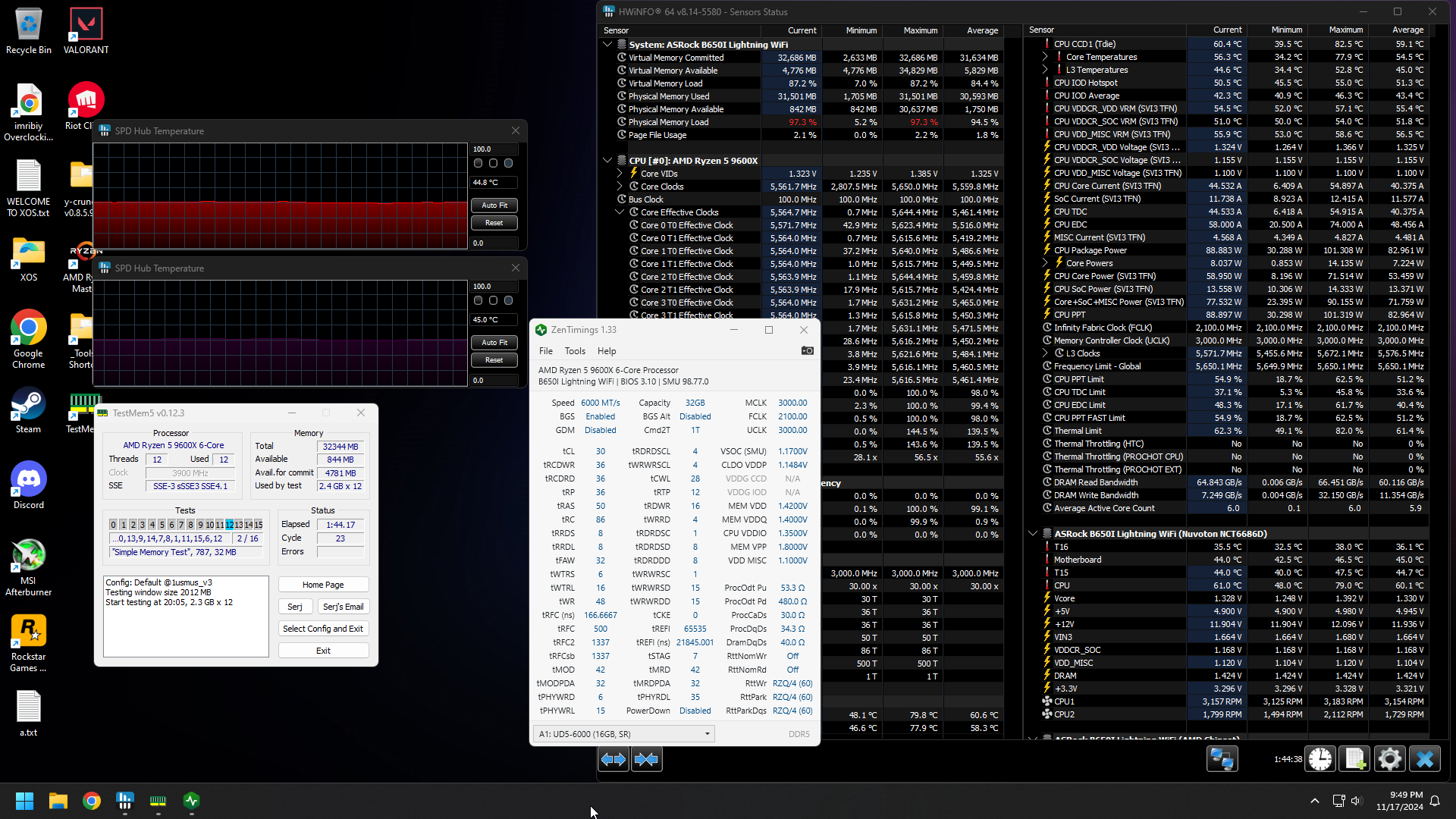Select WELCOME TO XOS.txt file icon

coord(29,188)
